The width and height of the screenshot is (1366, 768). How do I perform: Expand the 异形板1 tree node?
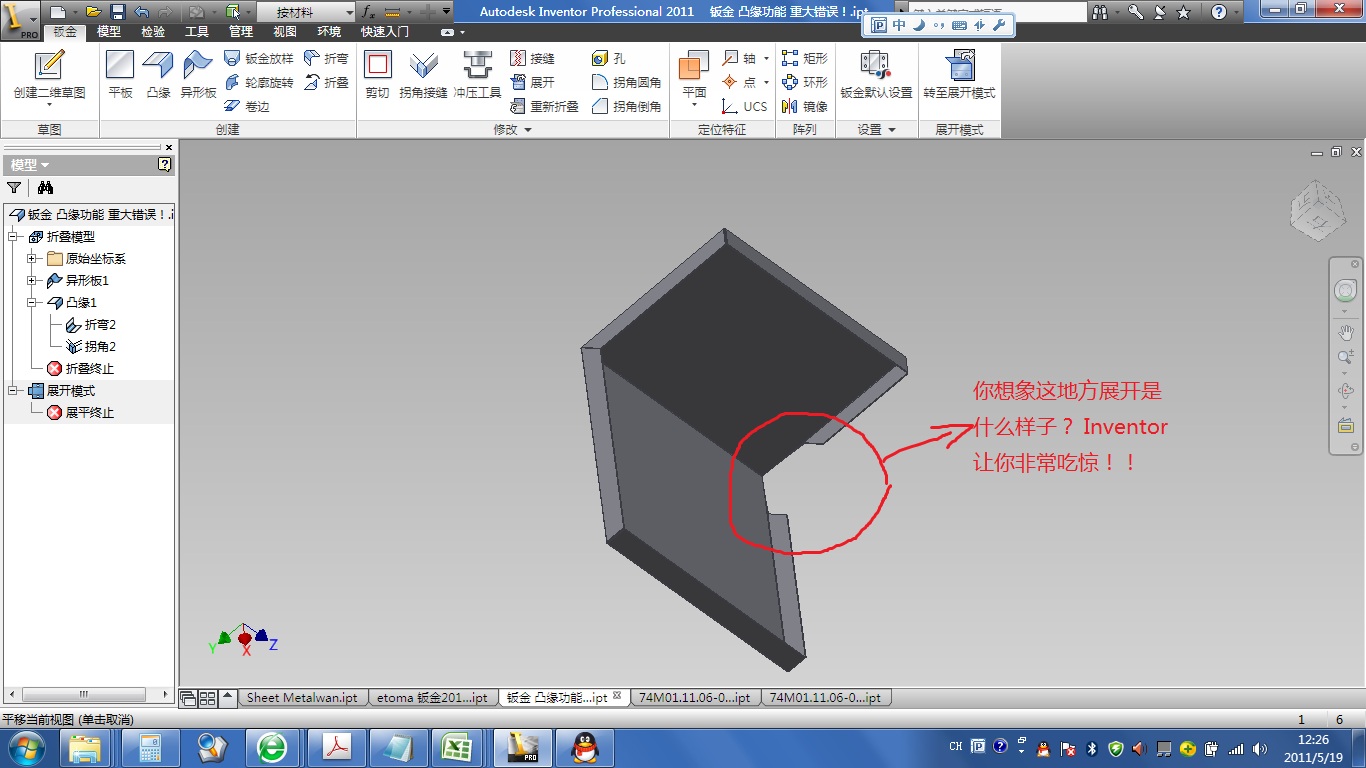(32, 281)
